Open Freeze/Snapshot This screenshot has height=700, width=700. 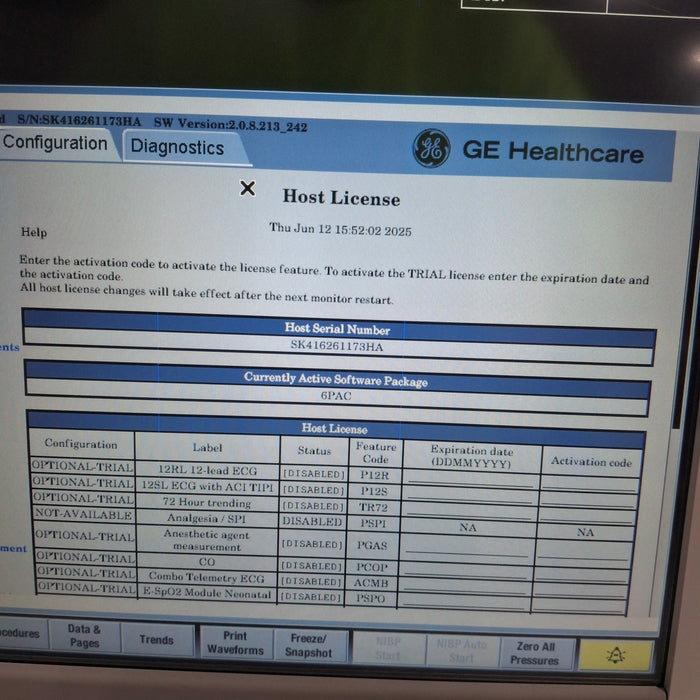pyautogui.click(x=309, y=646)
